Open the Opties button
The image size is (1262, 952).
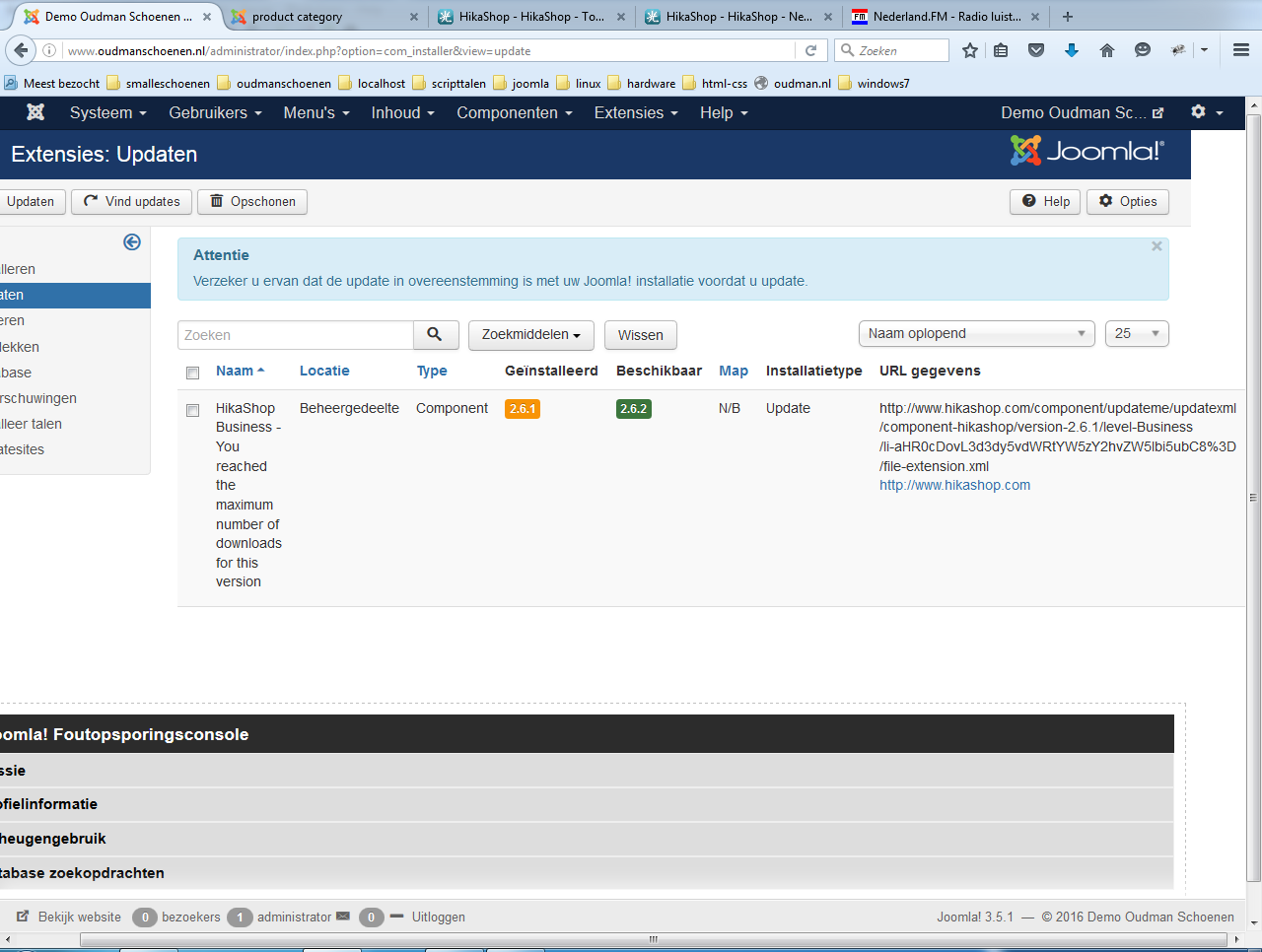[1128, 202]
